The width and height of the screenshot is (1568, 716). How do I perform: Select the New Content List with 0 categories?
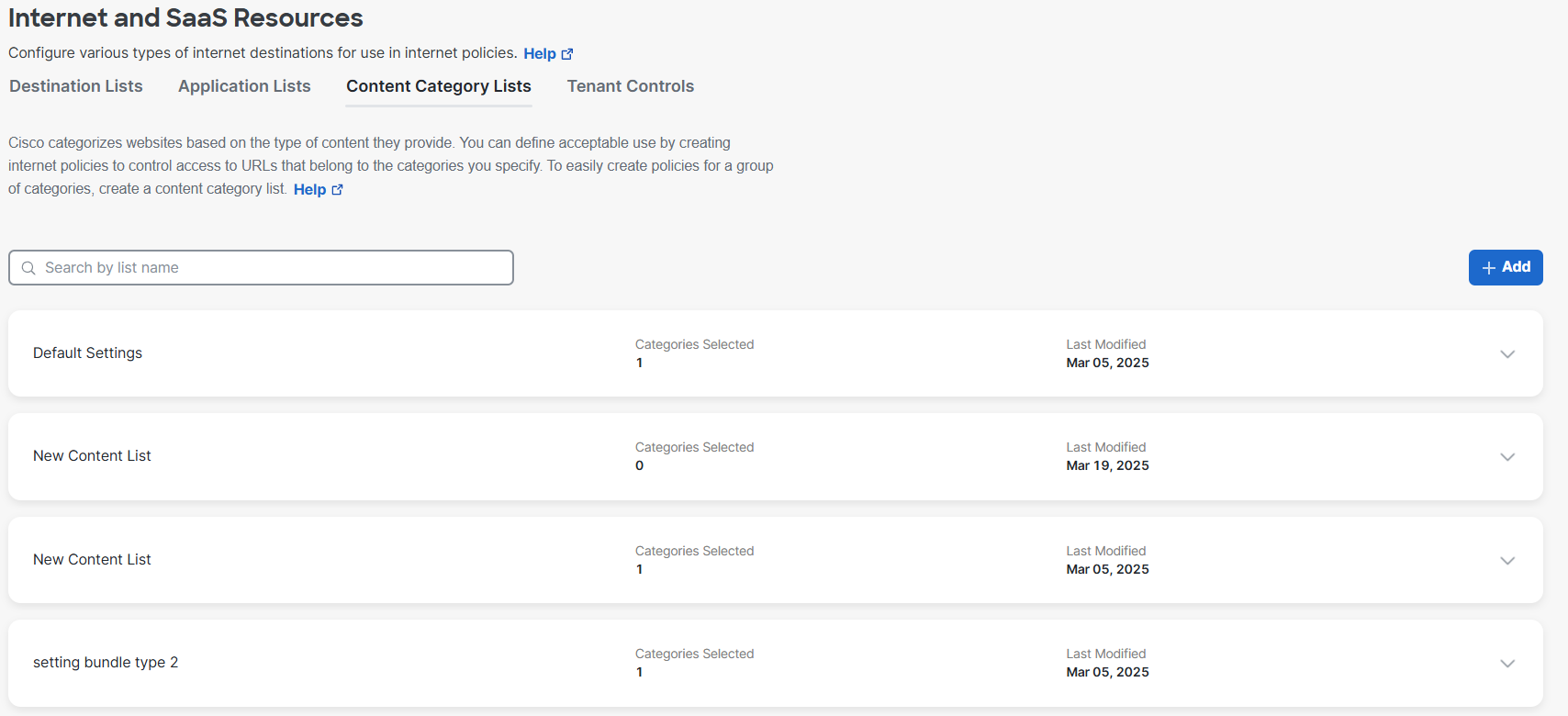click(92, 456)
